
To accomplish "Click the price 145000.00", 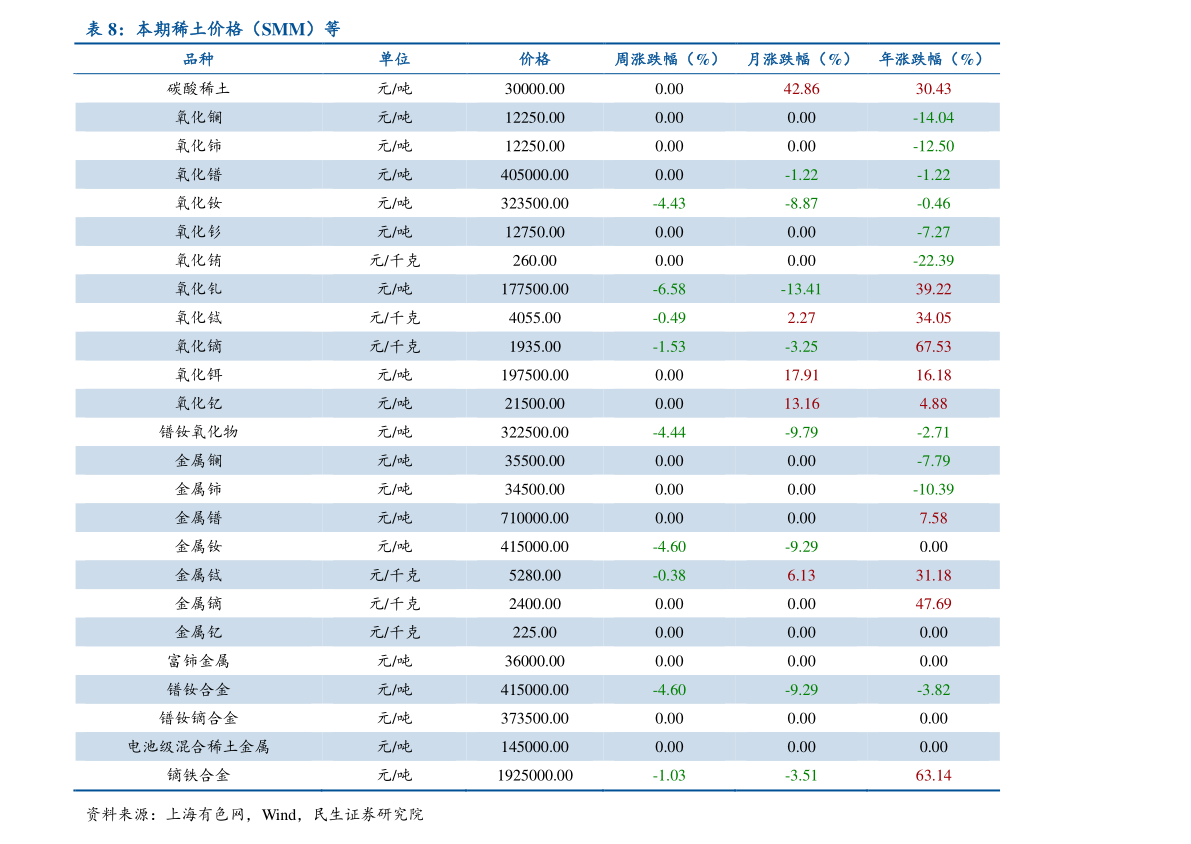I will (535, 748).
